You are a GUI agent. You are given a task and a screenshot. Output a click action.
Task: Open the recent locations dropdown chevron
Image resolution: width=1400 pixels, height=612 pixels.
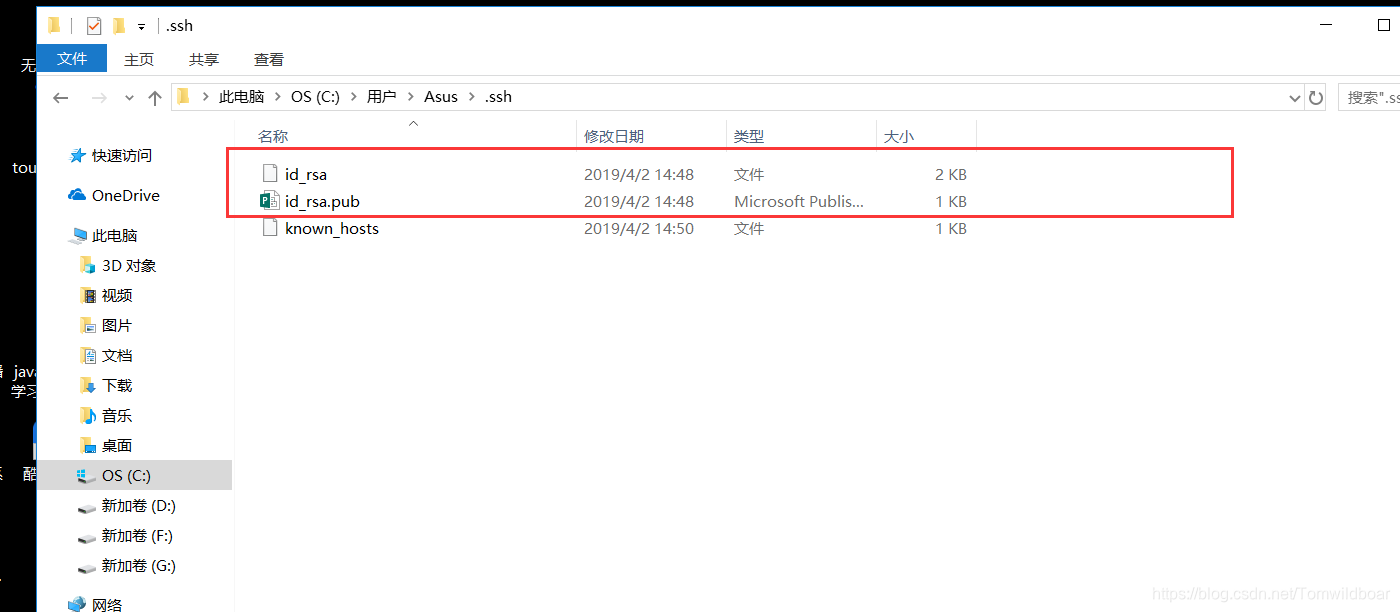pyautogui.click(x=129, y=98)
